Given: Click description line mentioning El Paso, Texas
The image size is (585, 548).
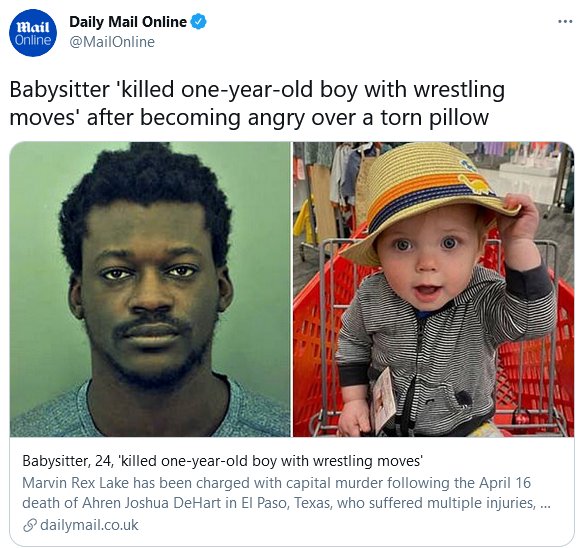Looking at the screenshot, I should (x=286, y=503).
